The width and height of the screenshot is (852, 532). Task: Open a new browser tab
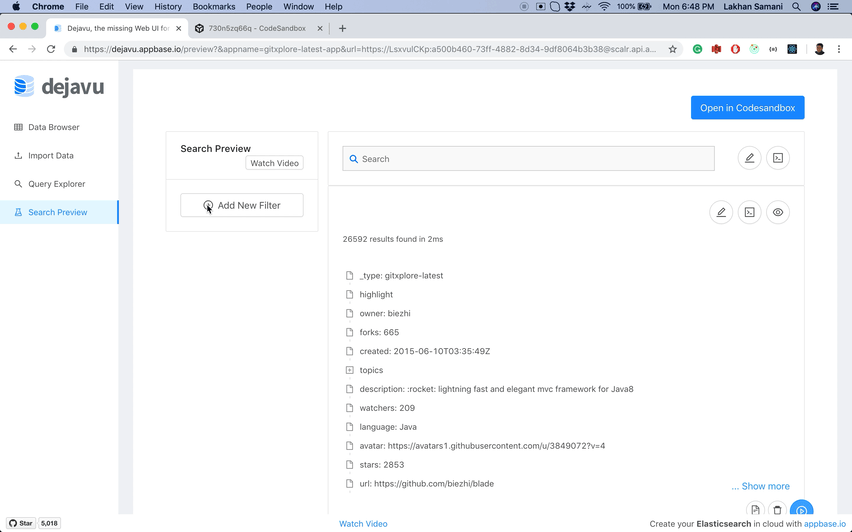click(x=342, y=28)
